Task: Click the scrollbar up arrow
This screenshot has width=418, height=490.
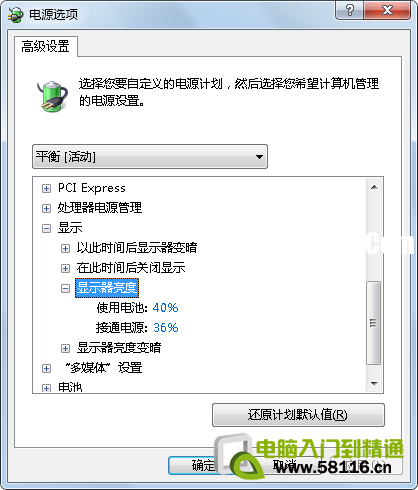Action: coord(374,187)
